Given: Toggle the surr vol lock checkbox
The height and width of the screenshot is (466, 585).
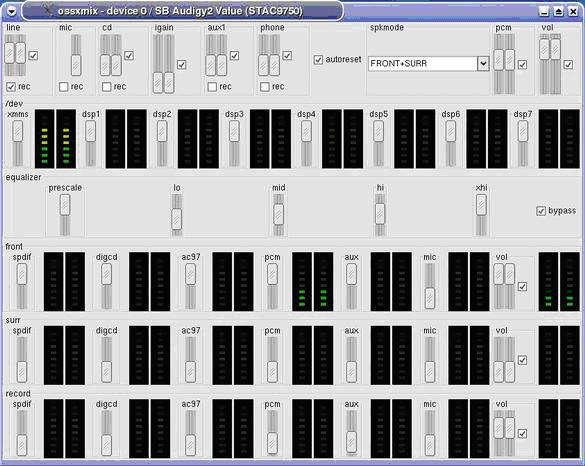Looking at the screenshot, I should click(x=522, y=360).
